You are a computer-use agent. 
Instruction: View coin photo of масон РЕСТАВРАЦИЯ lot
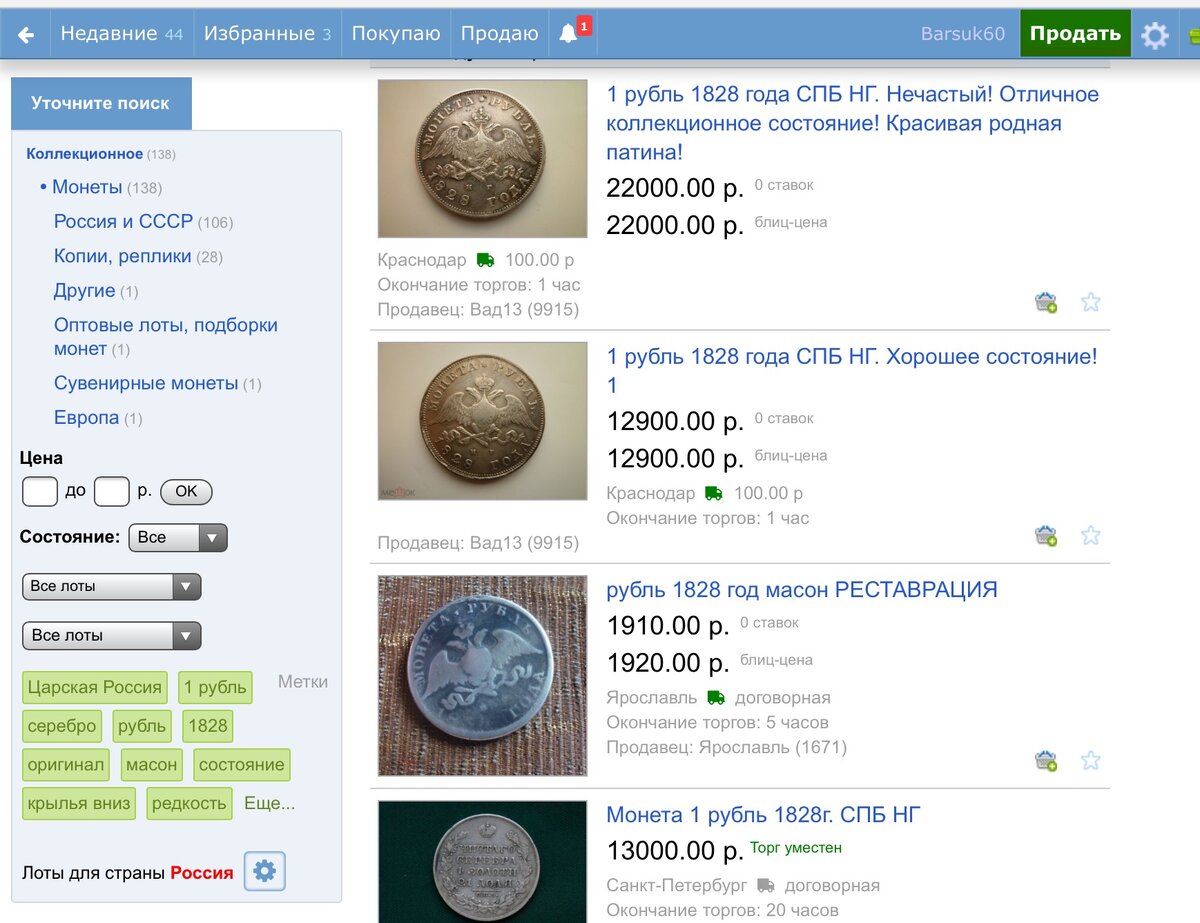pyautogui.click(x=482, y=675)
